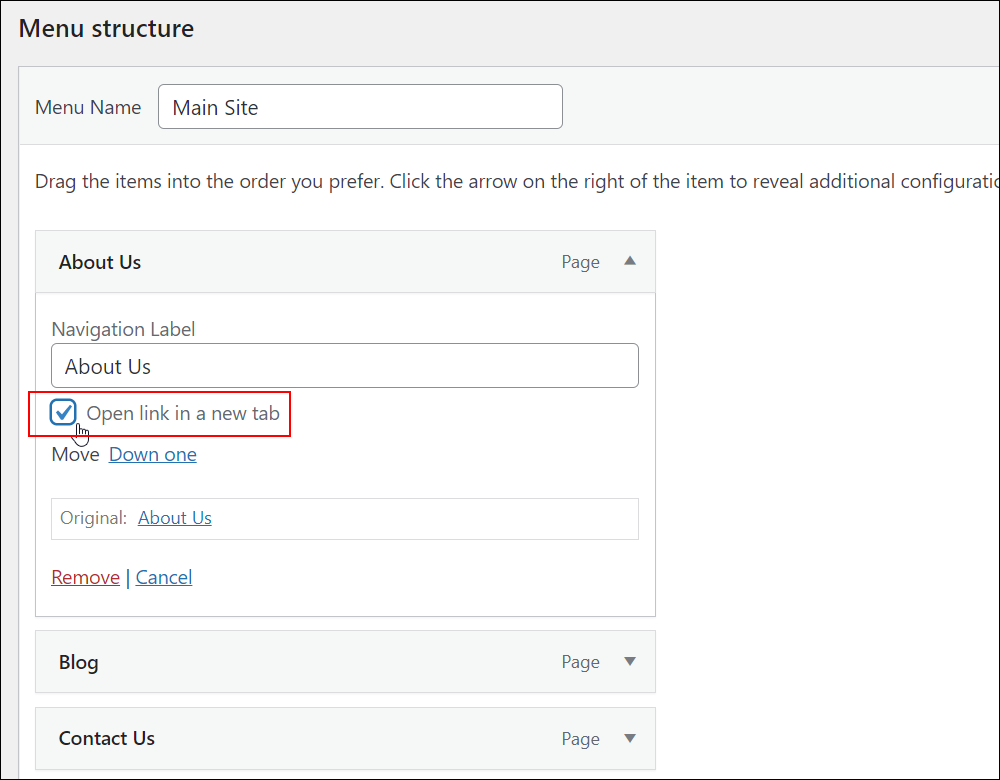Move the item using 'Down one' link
The image size is (1000, 780).
tap(152, 454)
